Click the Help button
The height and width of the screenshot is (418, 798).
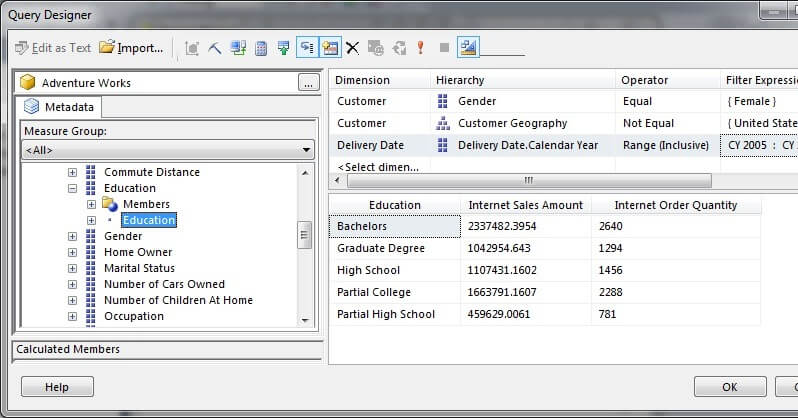(57, 387)
